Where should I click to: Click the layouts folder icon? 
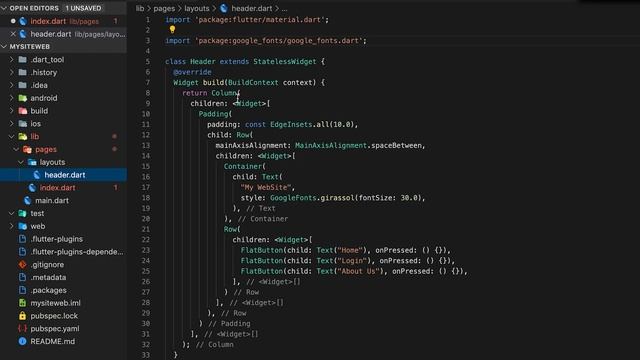point(32,162)
